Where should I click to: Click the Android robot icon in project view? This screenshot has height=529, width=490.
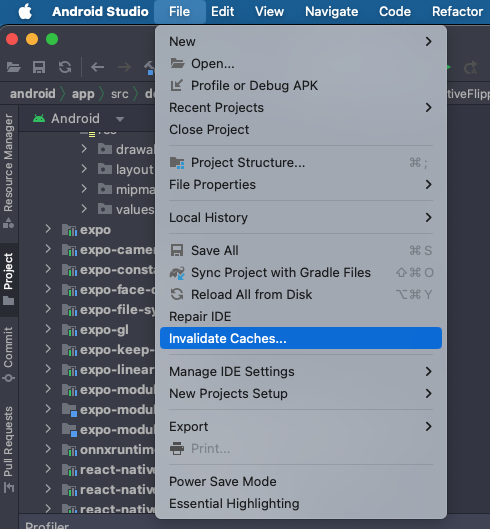39,118
